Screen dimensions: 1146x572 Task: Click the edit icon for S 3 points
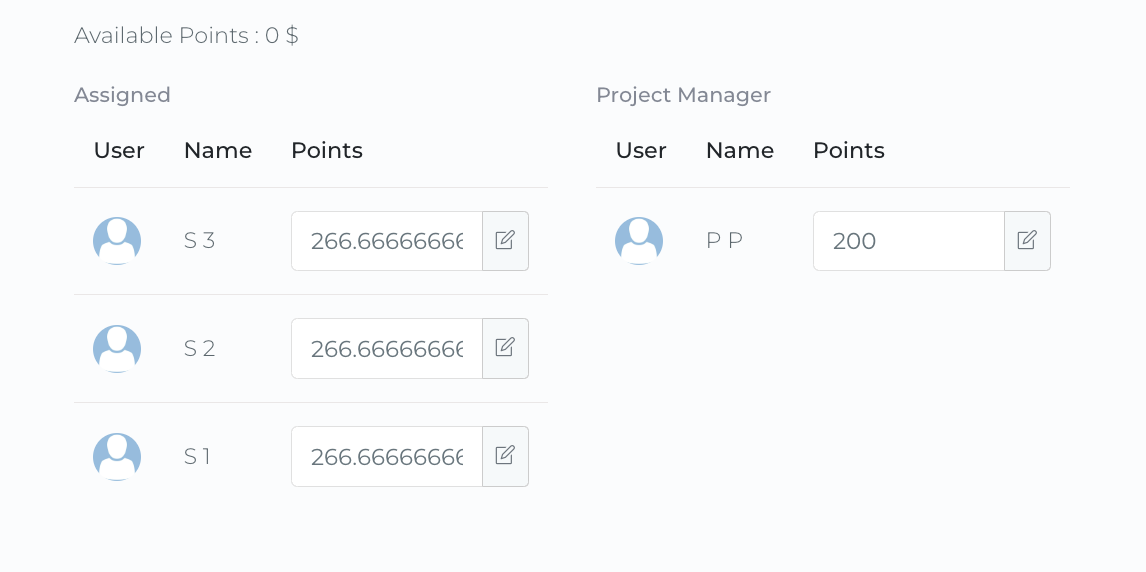click(505, 241)
